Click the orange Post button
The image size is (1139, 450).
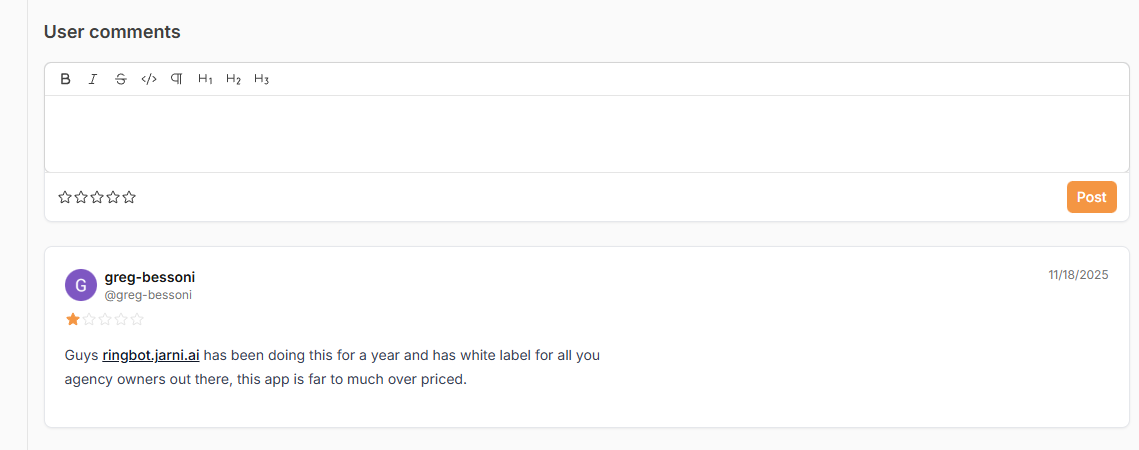point(1091,197)
